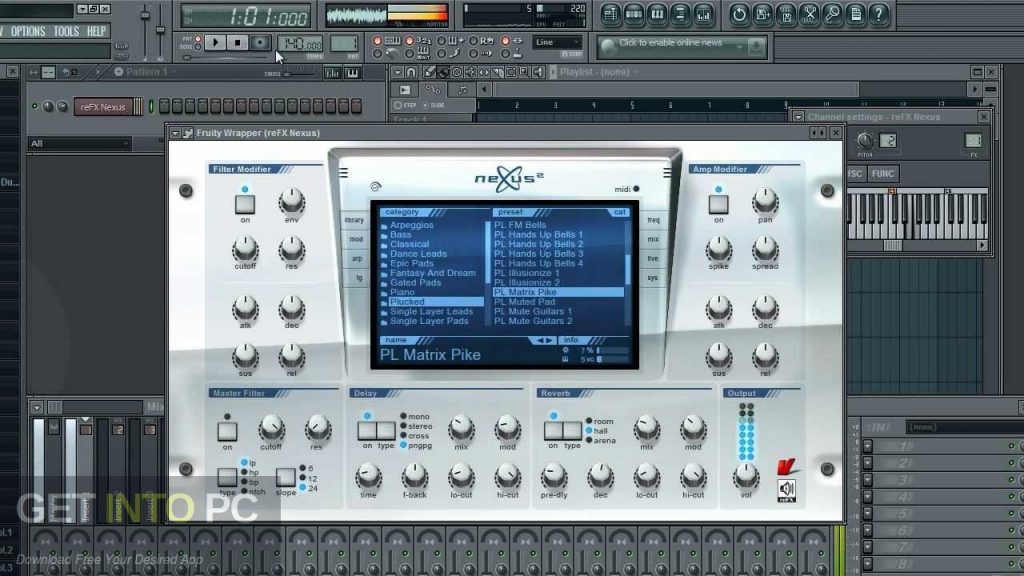This screenshot has height=576, width=1024.
Task: Open the mixer view icon
Action: click(x=704, y=14)
